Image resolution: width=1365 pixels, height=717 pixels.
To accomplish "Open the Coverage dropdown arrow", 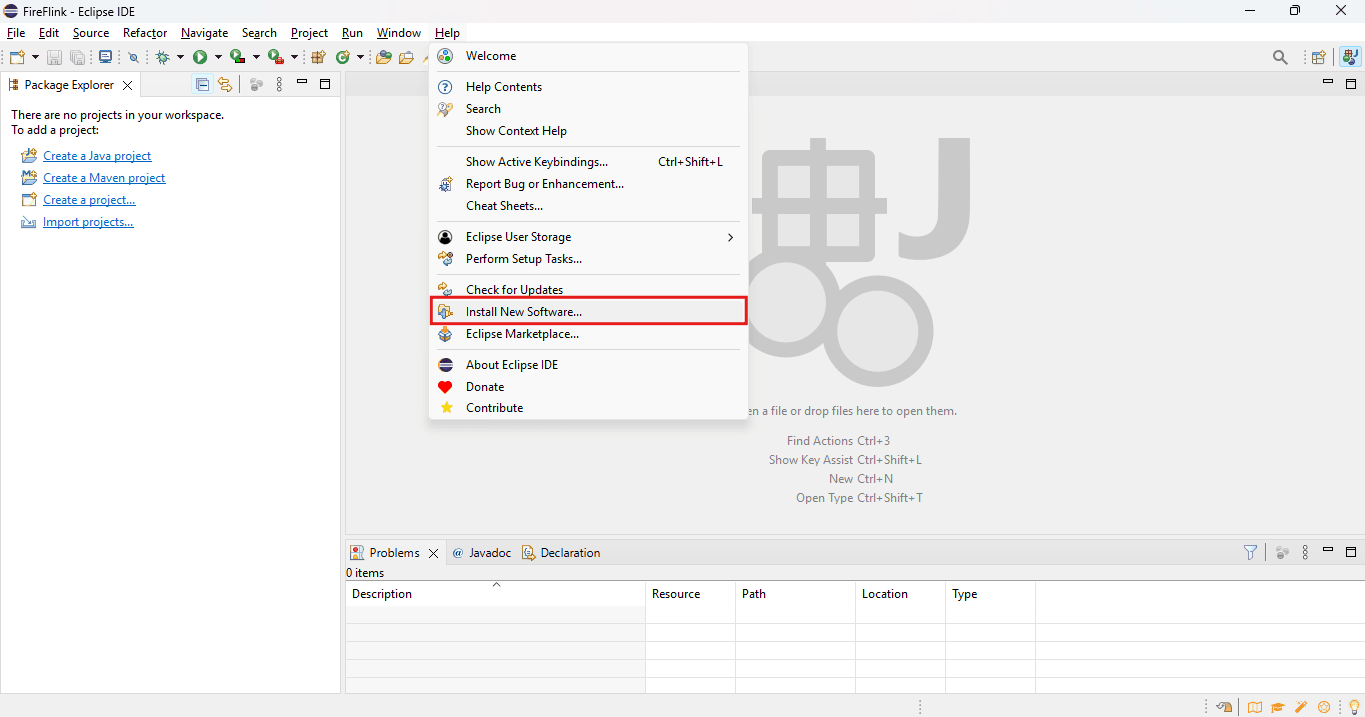I will tap(256, 58).
